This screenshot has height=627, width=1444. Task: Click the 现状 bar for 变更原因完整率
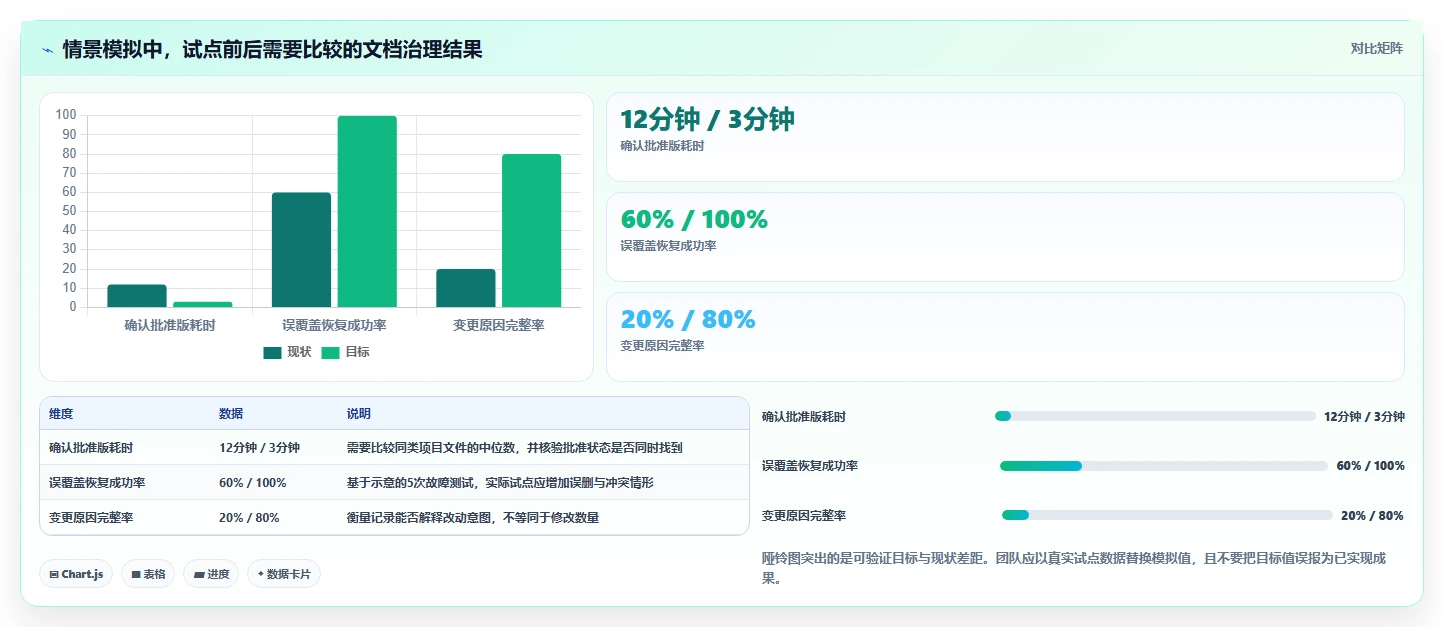(x=466, y=288)
